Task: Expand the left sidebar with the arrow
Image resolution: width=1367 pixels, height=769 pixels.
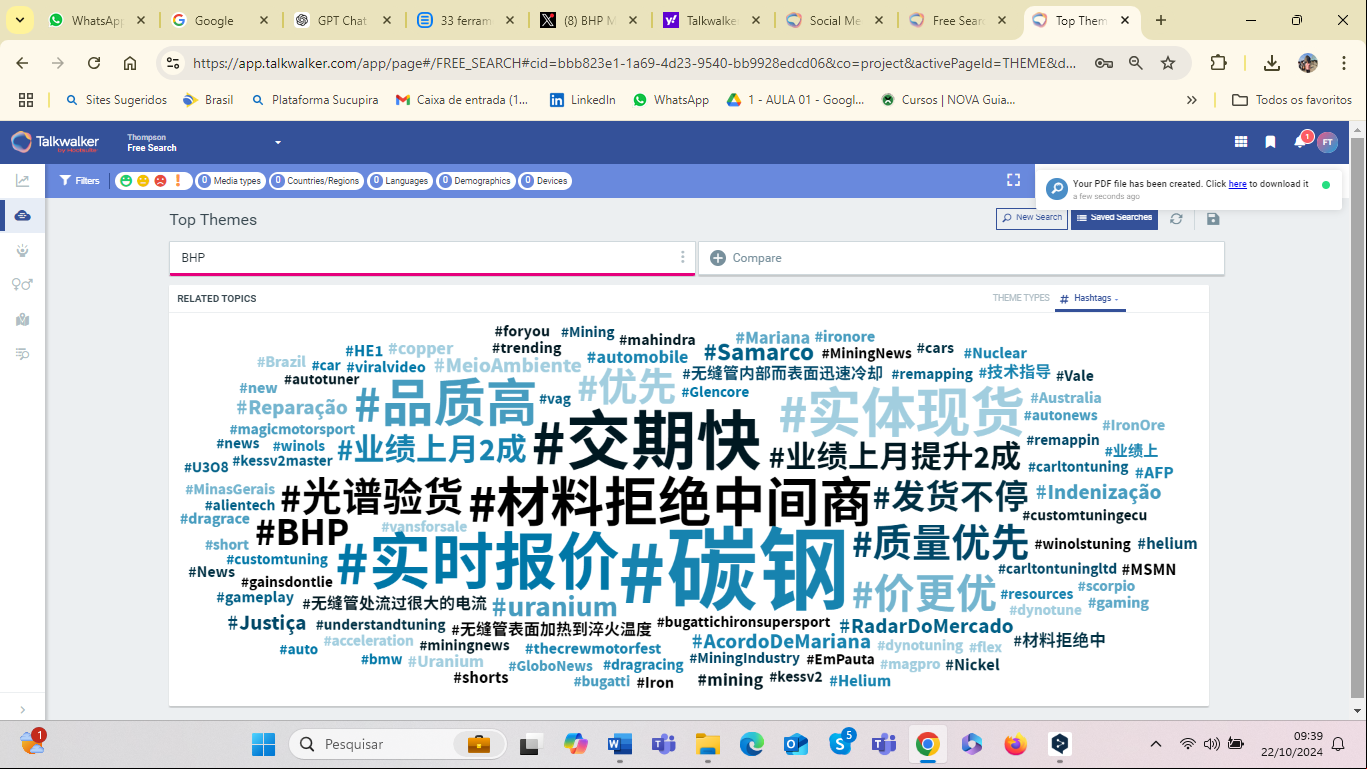Action: tap(22, 710)
